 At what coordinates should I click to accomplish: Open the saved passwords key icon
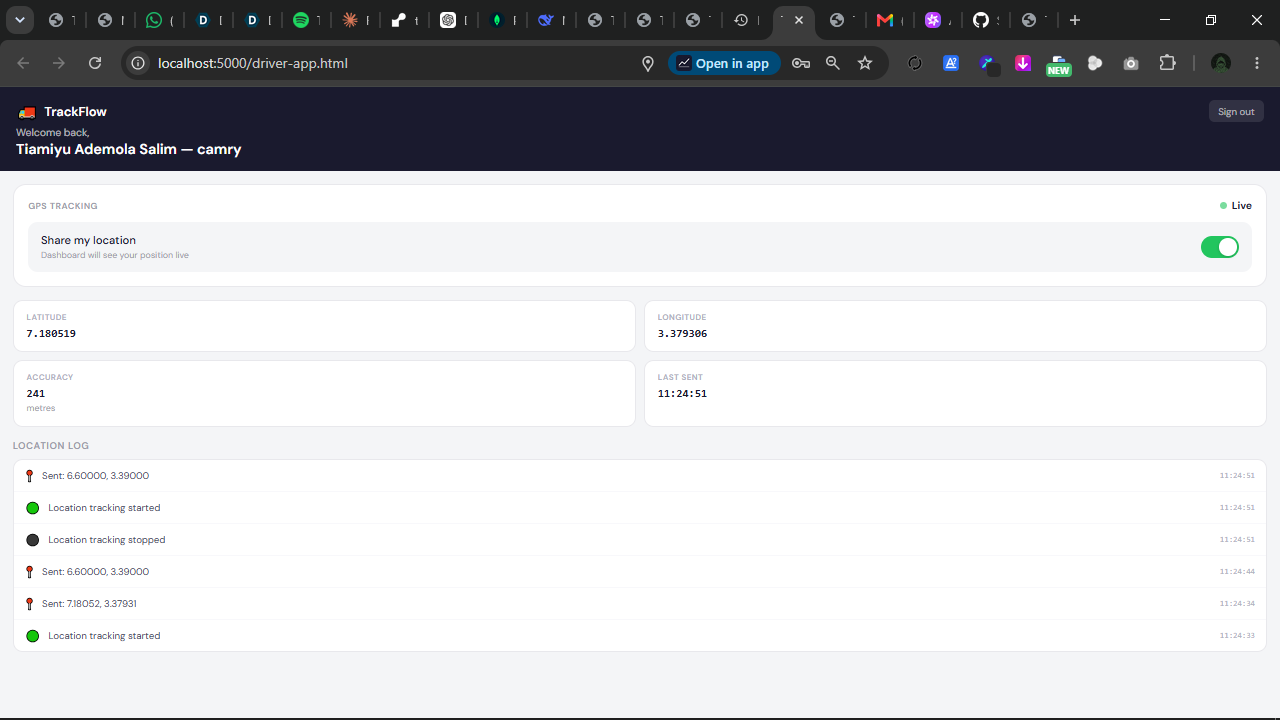click(800, 63)
